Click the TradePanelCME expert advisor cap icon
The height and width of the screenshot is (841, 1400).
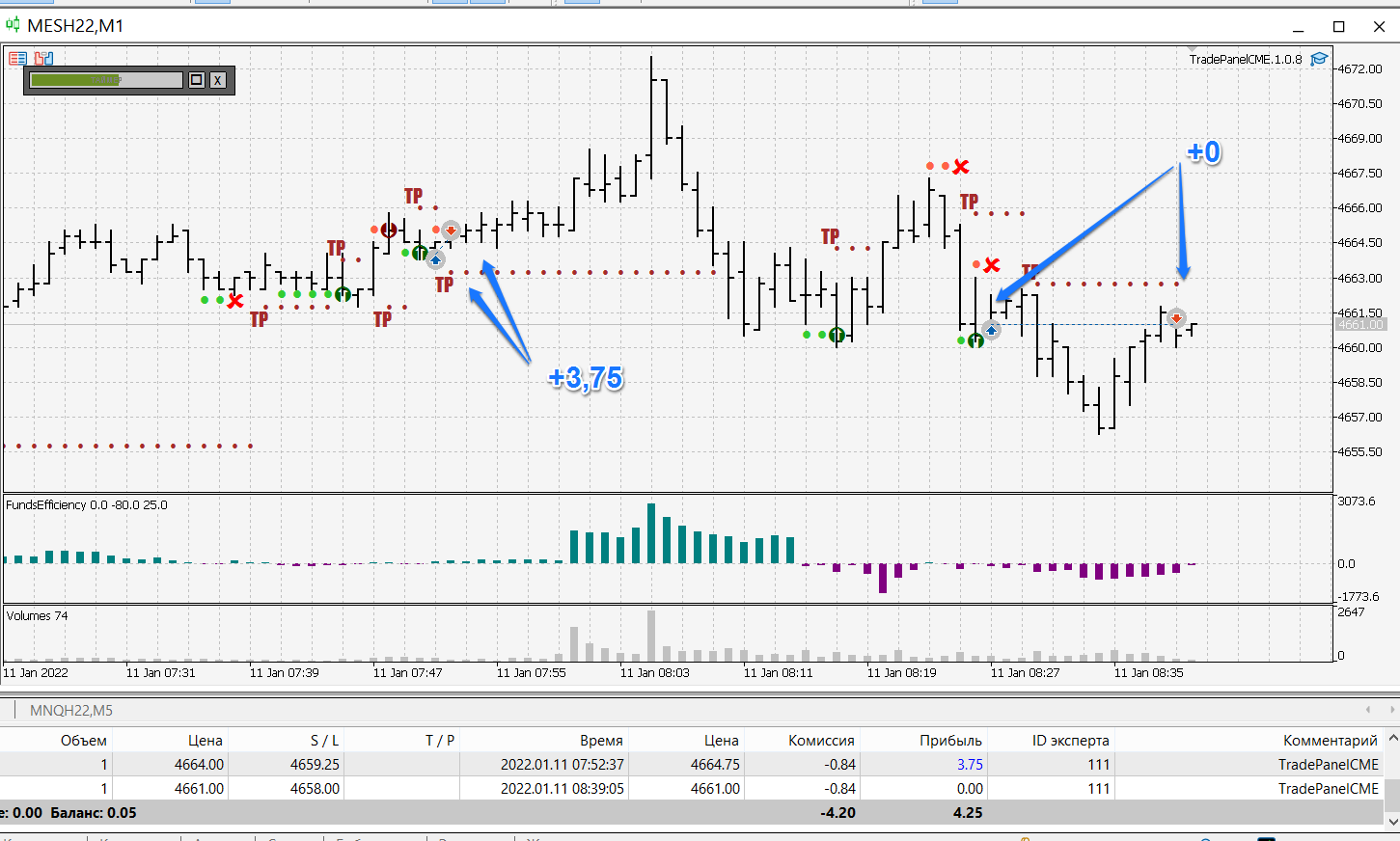pyautogui.click(x=1319, y=59)
